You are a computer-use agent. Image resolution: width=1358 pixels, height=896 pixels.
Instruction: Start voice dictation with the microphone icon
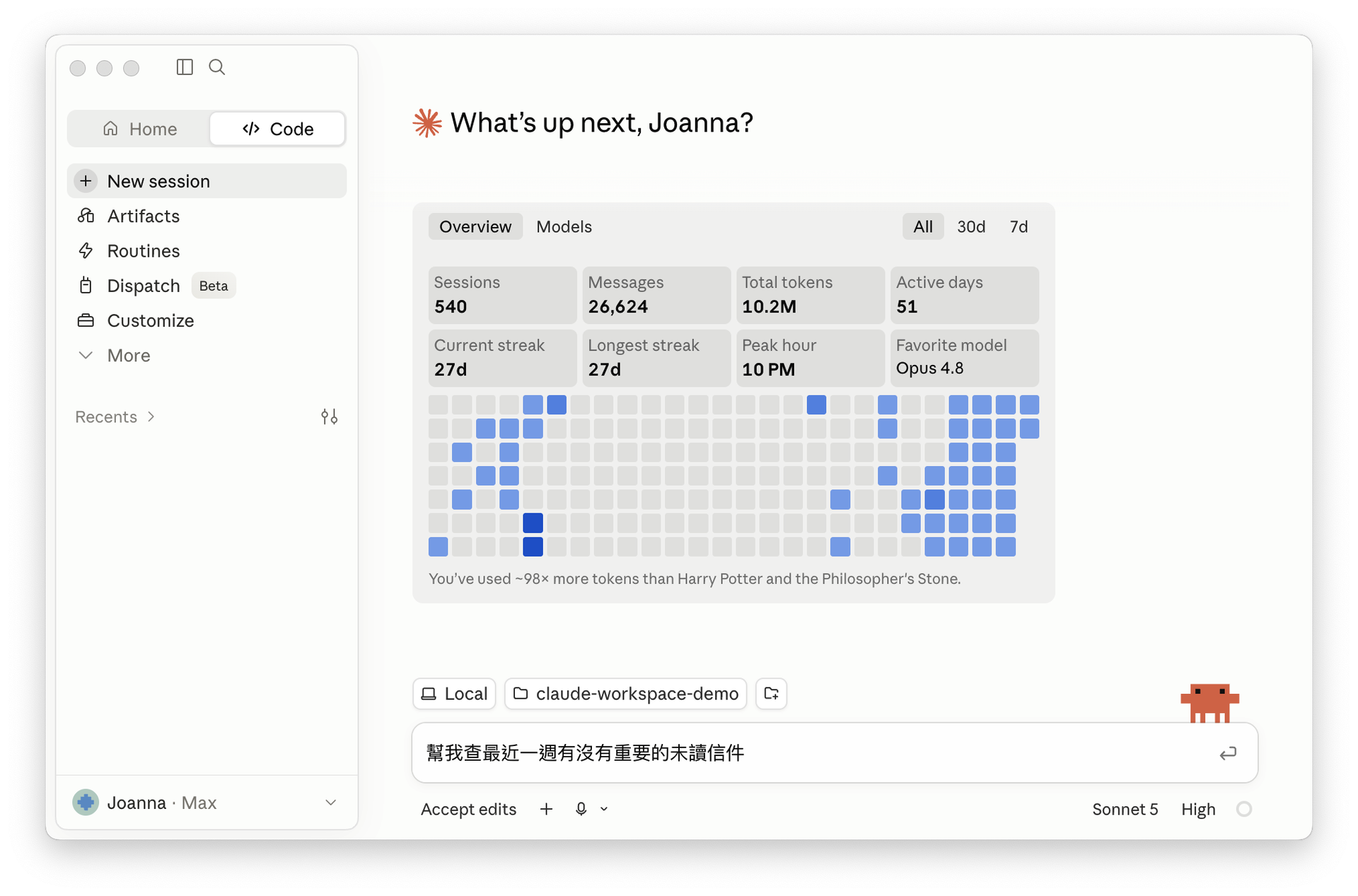point(581,809)
